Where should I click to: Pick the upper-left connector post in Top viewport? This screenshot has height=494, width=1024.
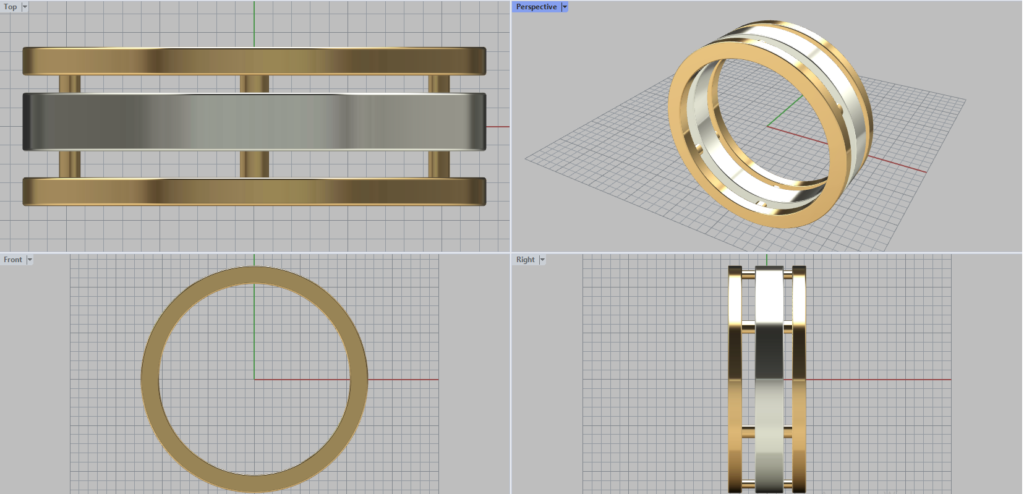pyautogui.click(x=69, y=84)
